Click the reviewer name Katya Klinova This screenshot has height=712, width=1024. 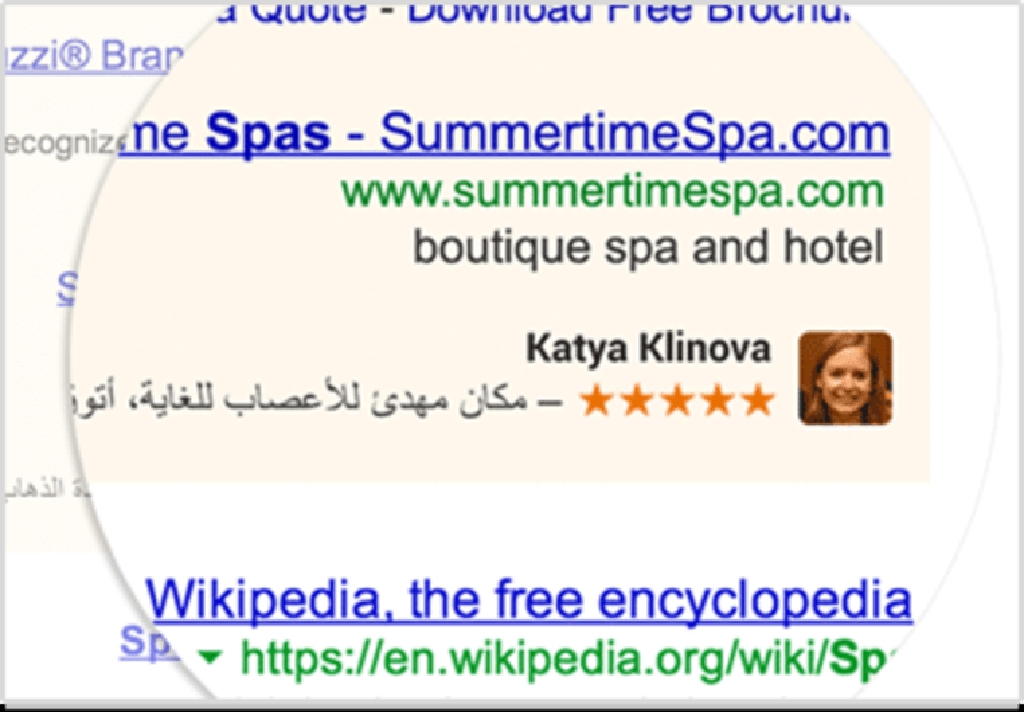pos(648,348)
